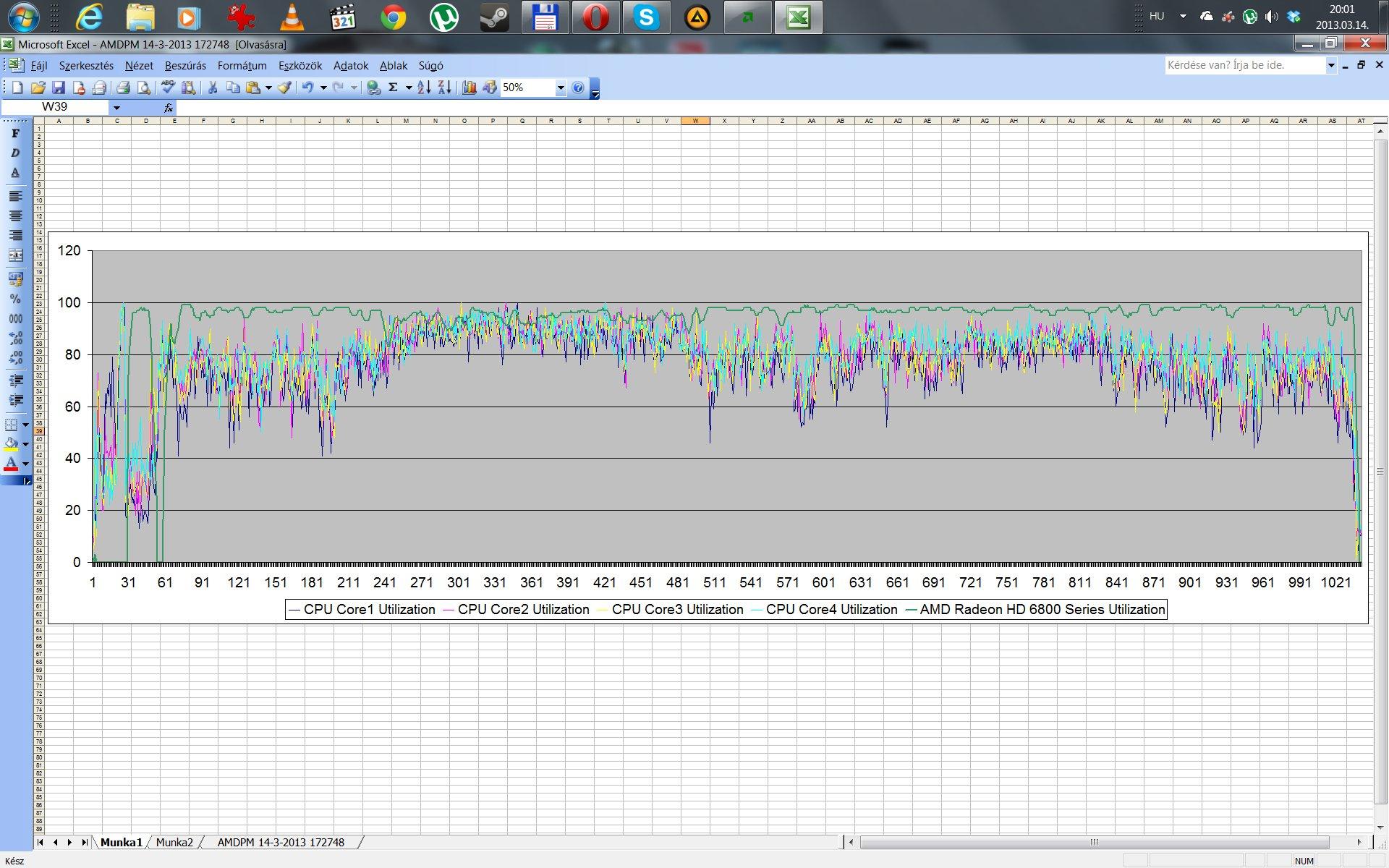The image size is (1389, 868).
Task: Open the 50% zoom dropdown
Action: coord(561,88)
